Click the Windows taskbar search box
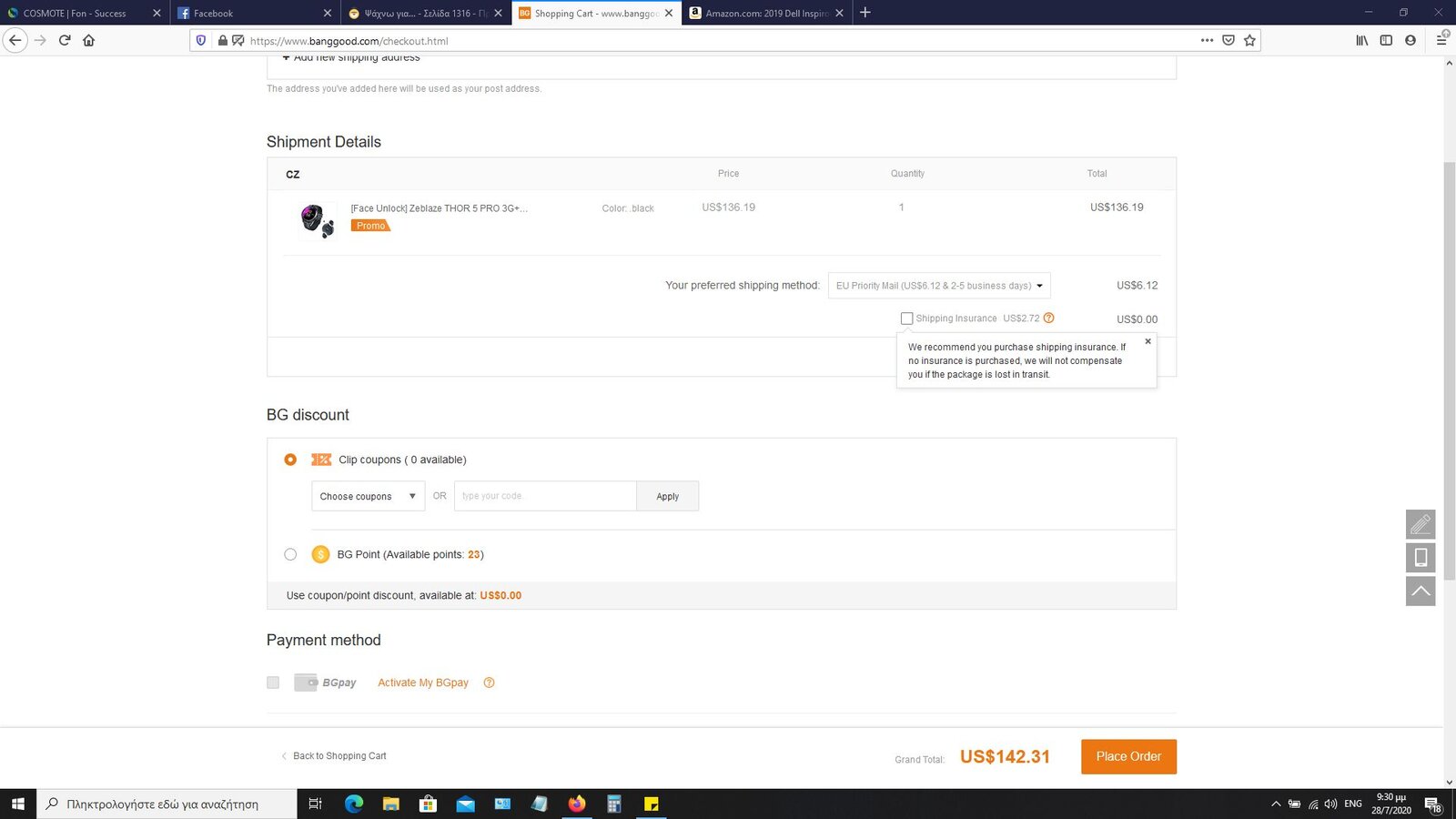This screenshot has width=1456, height=819. click(167, 804)
